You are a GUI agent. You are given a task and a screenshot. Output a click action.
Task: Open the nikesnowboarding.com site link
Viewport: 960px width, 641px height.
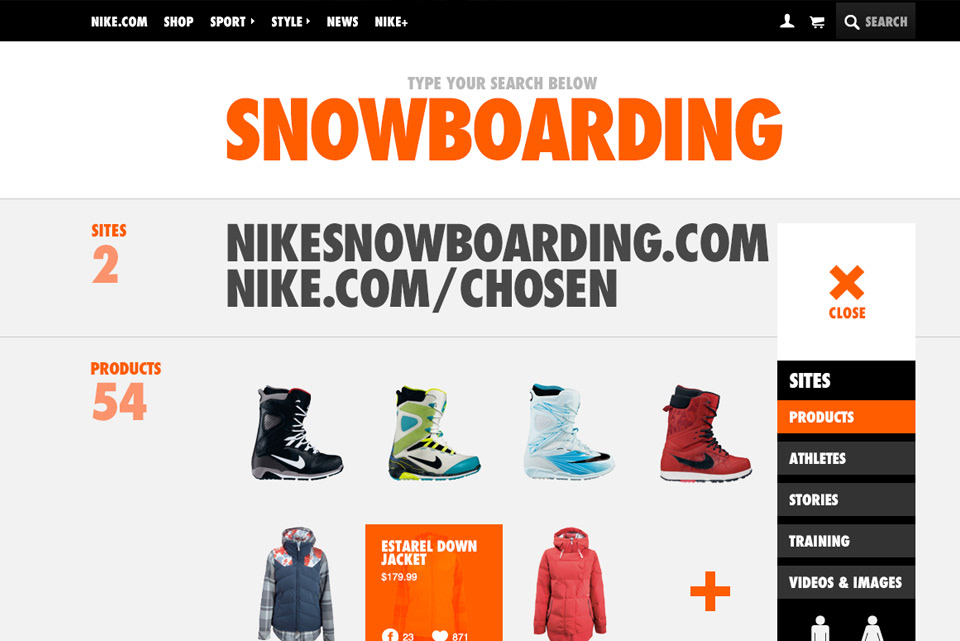(497, 243)
